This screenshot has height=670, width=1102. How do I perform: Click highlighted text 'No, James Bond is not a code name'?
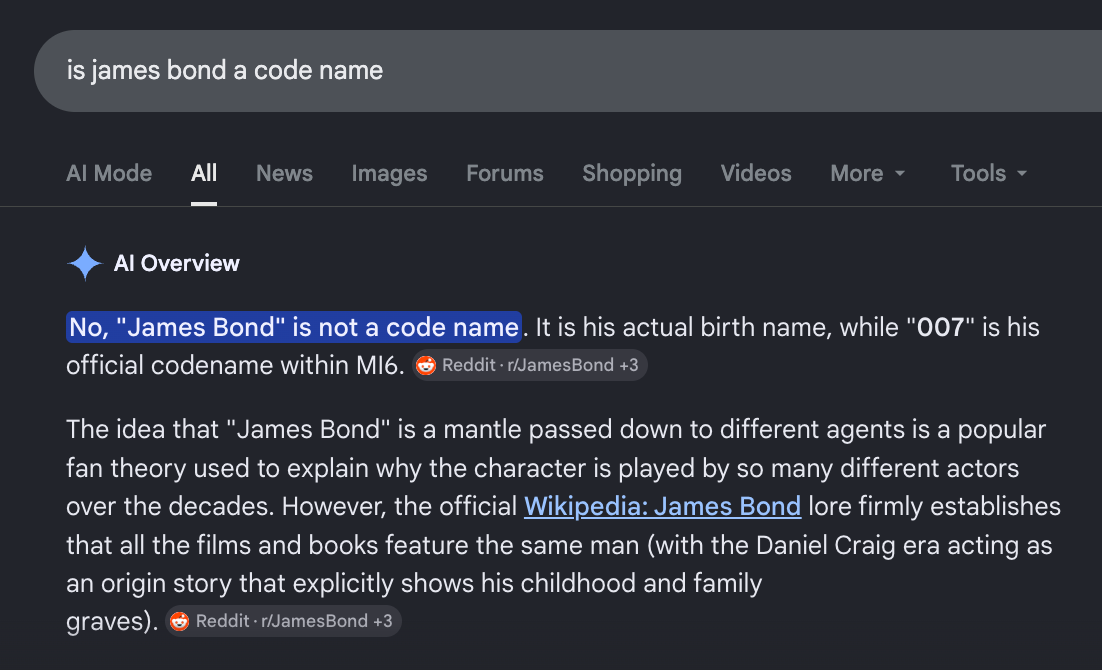pos(294,328)
